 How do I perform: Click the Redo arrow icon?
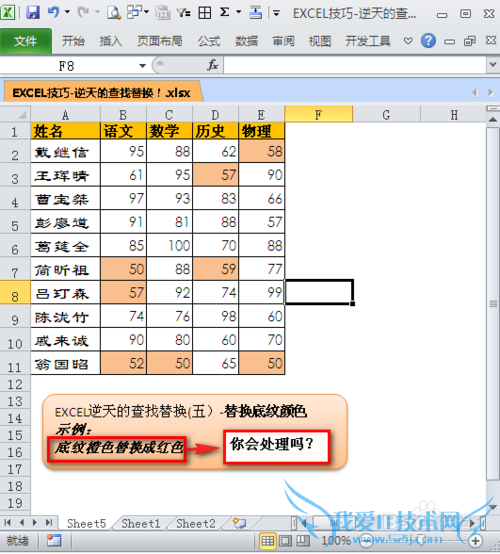pos(83,13)
